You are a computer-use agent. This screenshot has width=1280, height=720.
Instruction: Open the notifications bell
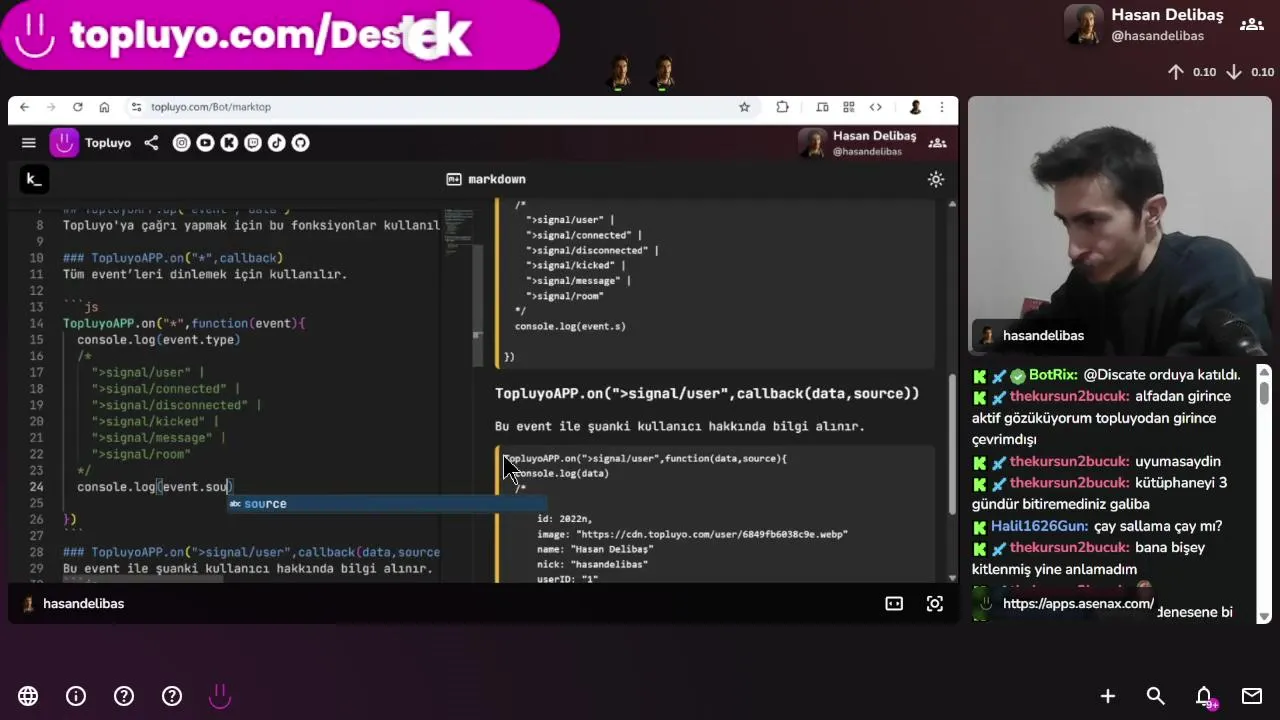(1205, 696)
